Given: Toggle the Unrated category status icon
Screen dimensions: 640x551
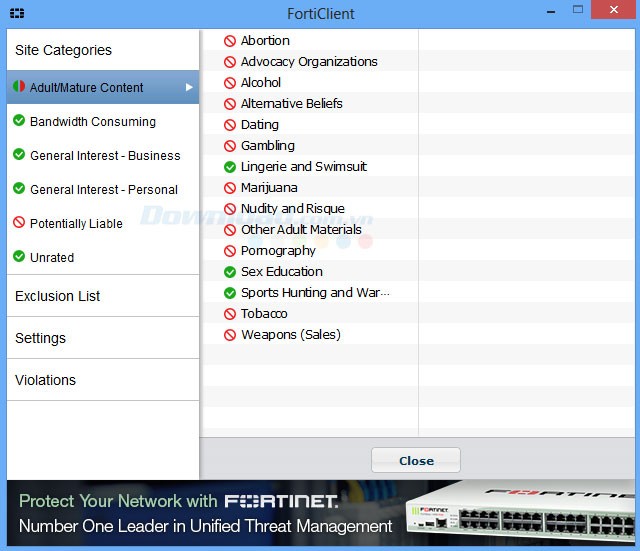Looking at the screenshot, I should coord(18,257).
